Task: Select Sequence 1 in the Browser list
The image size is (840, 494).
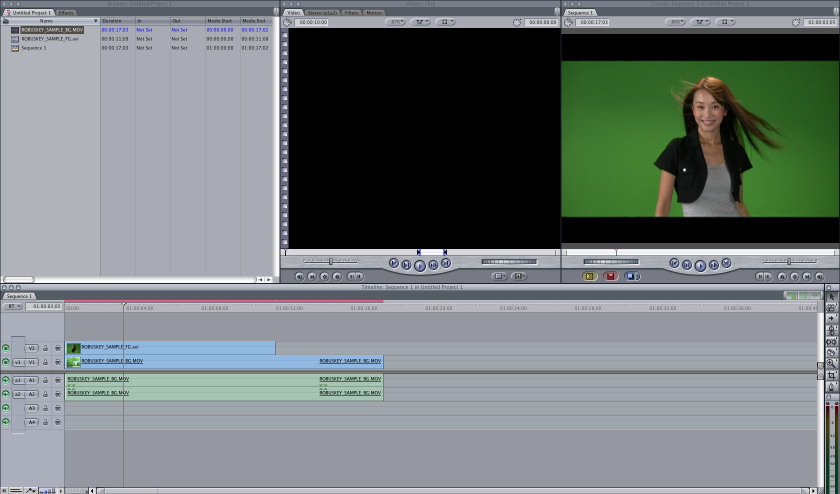Action: pyautogui.click(x=33, y=48)
